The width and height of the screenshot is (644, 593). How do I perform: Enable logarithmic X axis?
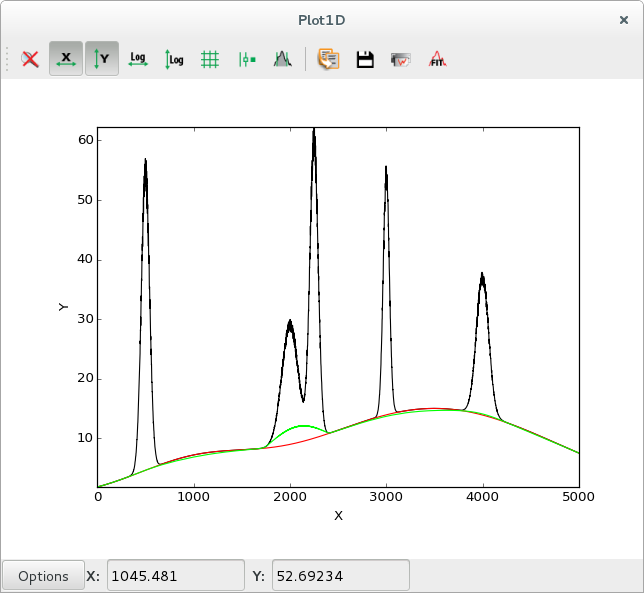[x=138, y=59]
